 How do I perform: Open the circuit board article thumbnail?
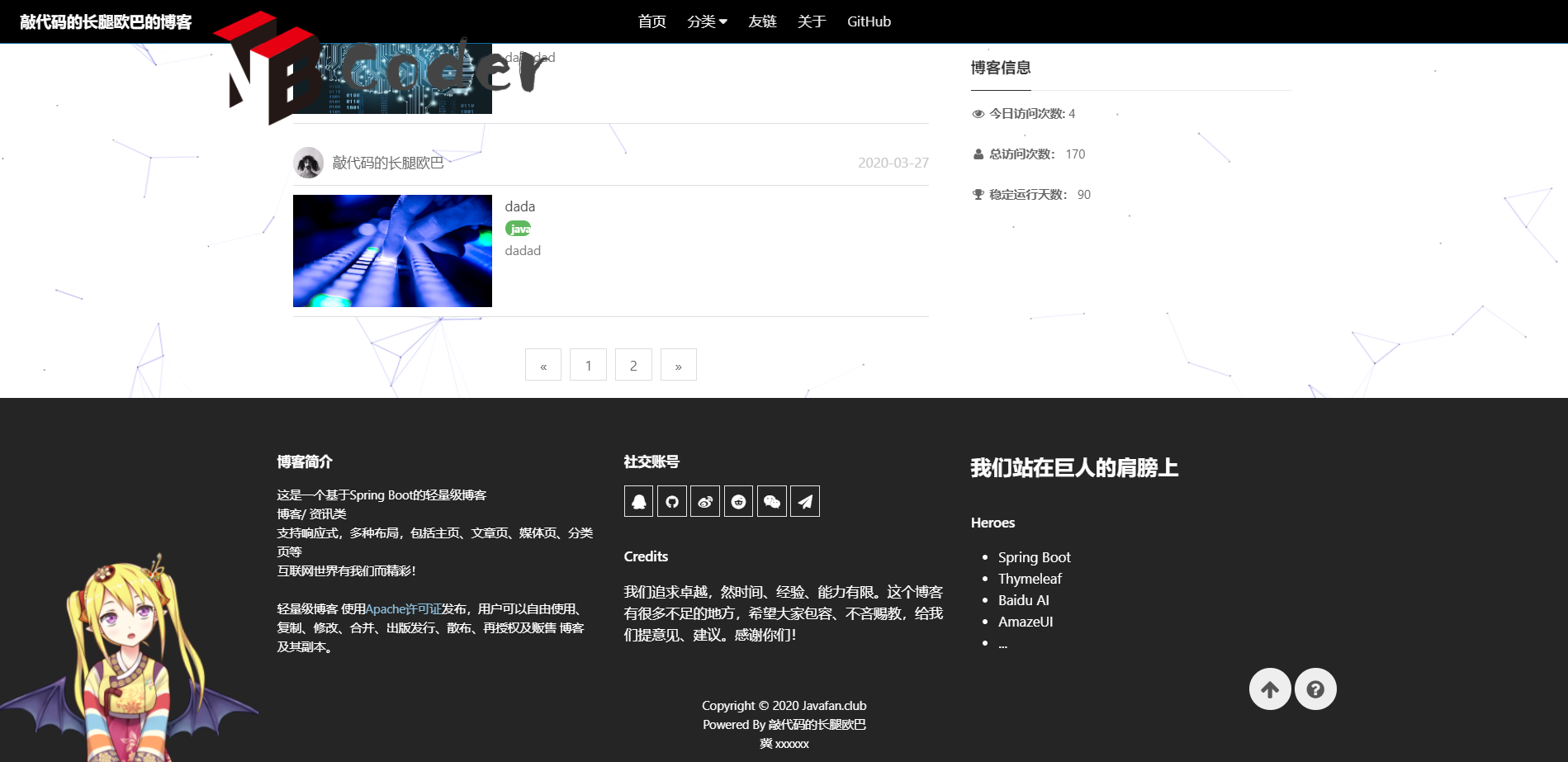click(x=392, y=79)
